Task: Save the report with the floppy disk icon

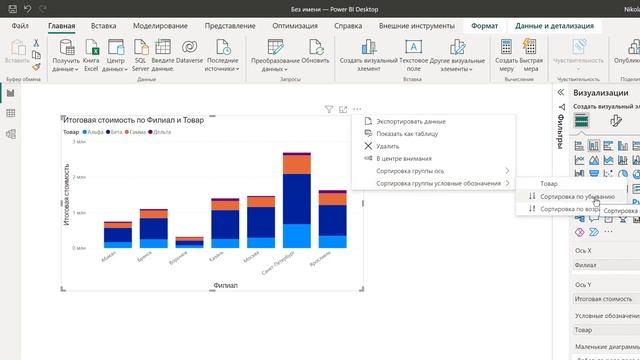Action: click(12, 9)
